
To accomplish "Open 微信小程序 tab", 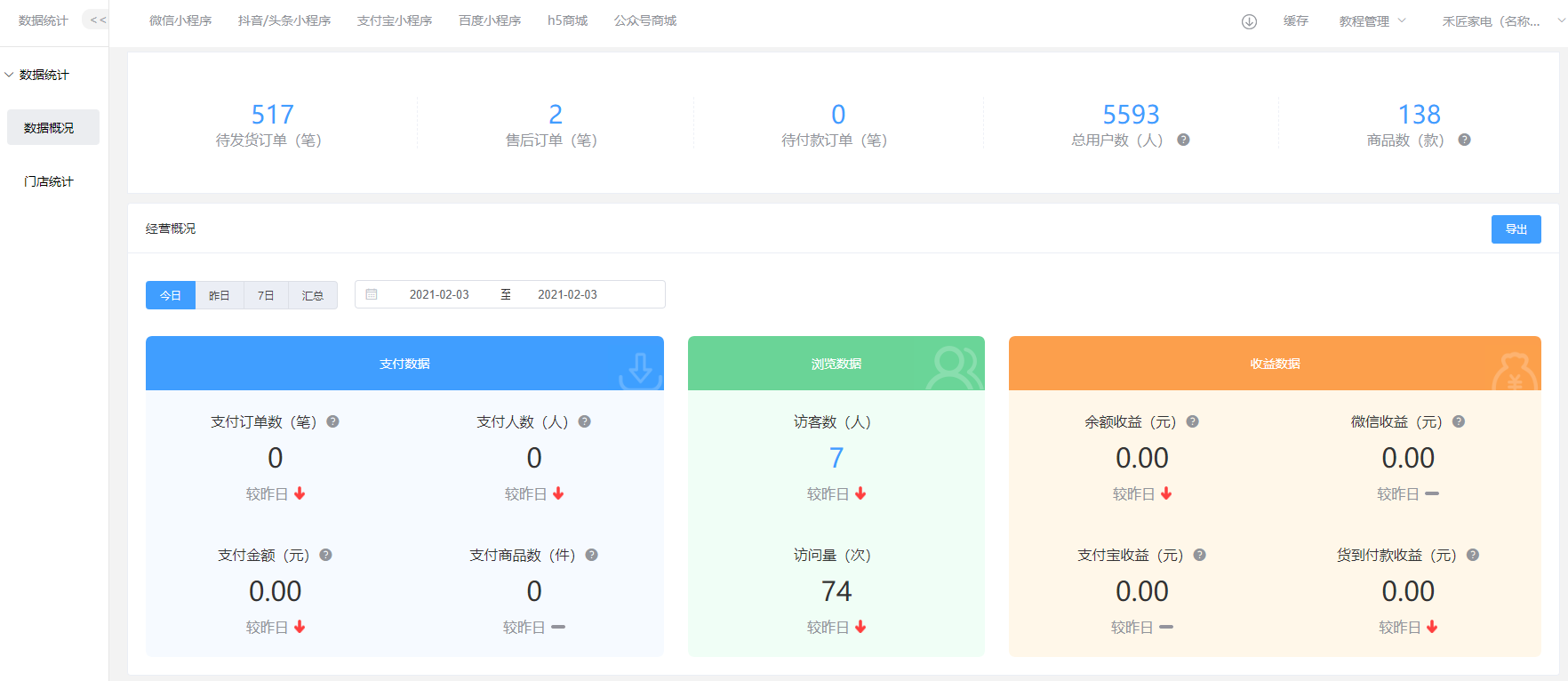I will [180, 20].
